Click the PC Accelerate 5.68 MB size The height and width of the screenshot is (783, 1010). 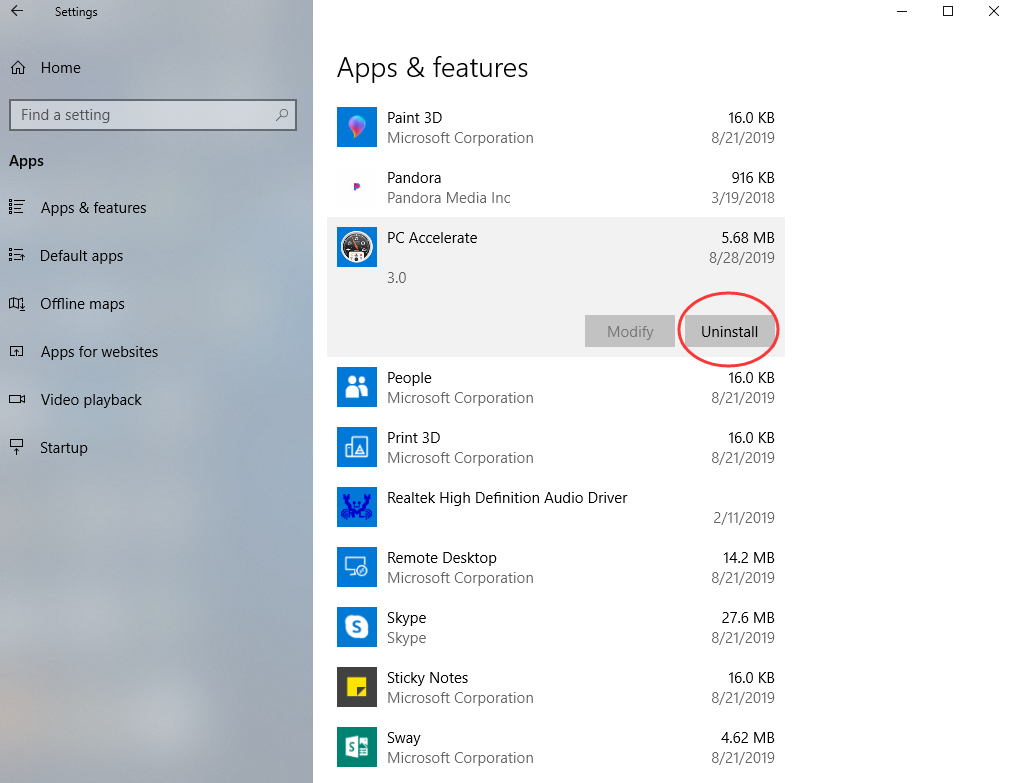[x=748, y=238]
